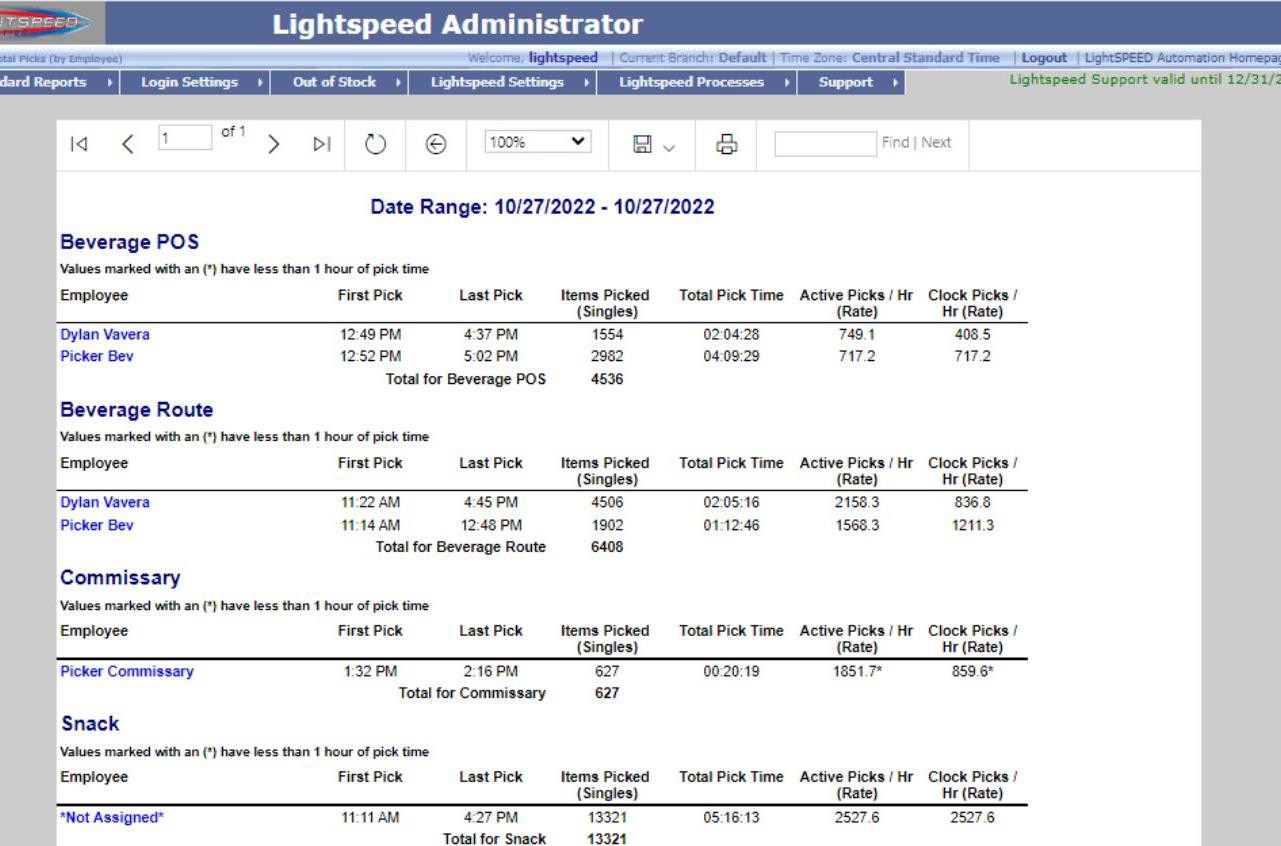Click active picks rate 2158.3
This screenshot has width=1281, height=846.
[x=857, y=502]
